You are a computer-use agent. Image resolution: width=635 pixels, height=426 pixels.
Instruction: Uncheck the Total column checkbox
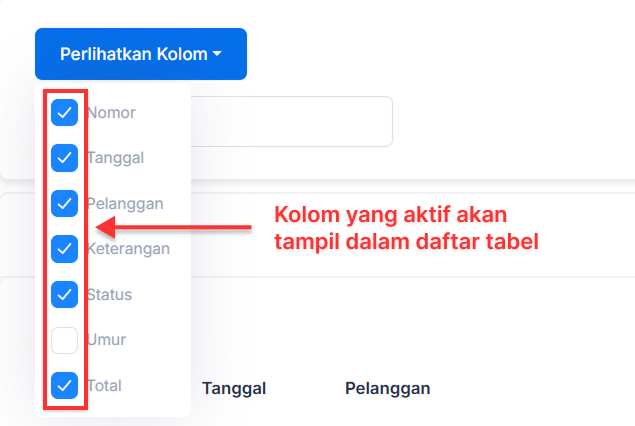64,386
